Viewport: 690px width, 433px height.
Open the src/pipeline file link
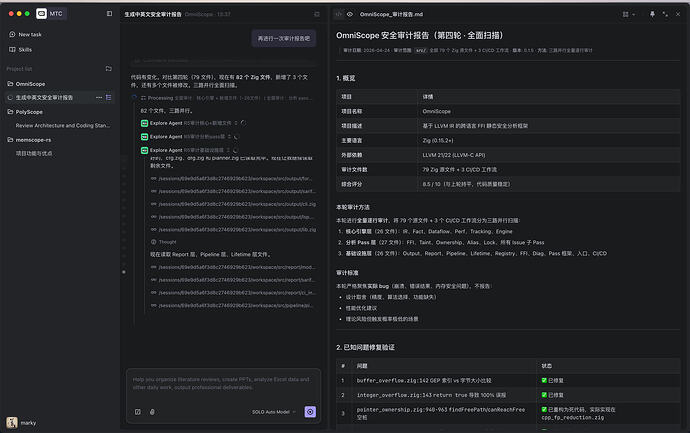[233, 306]
